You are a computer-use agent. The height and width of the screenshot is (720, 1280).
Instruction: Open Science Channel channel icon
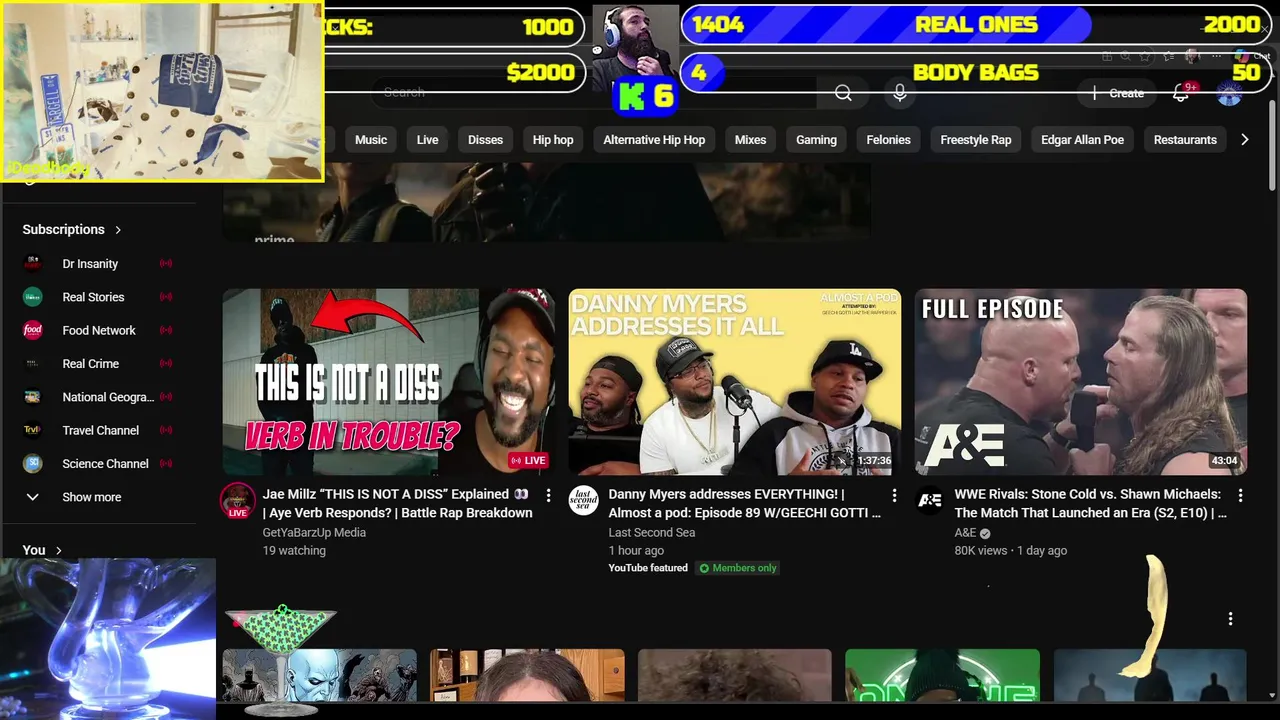point(33,464)
